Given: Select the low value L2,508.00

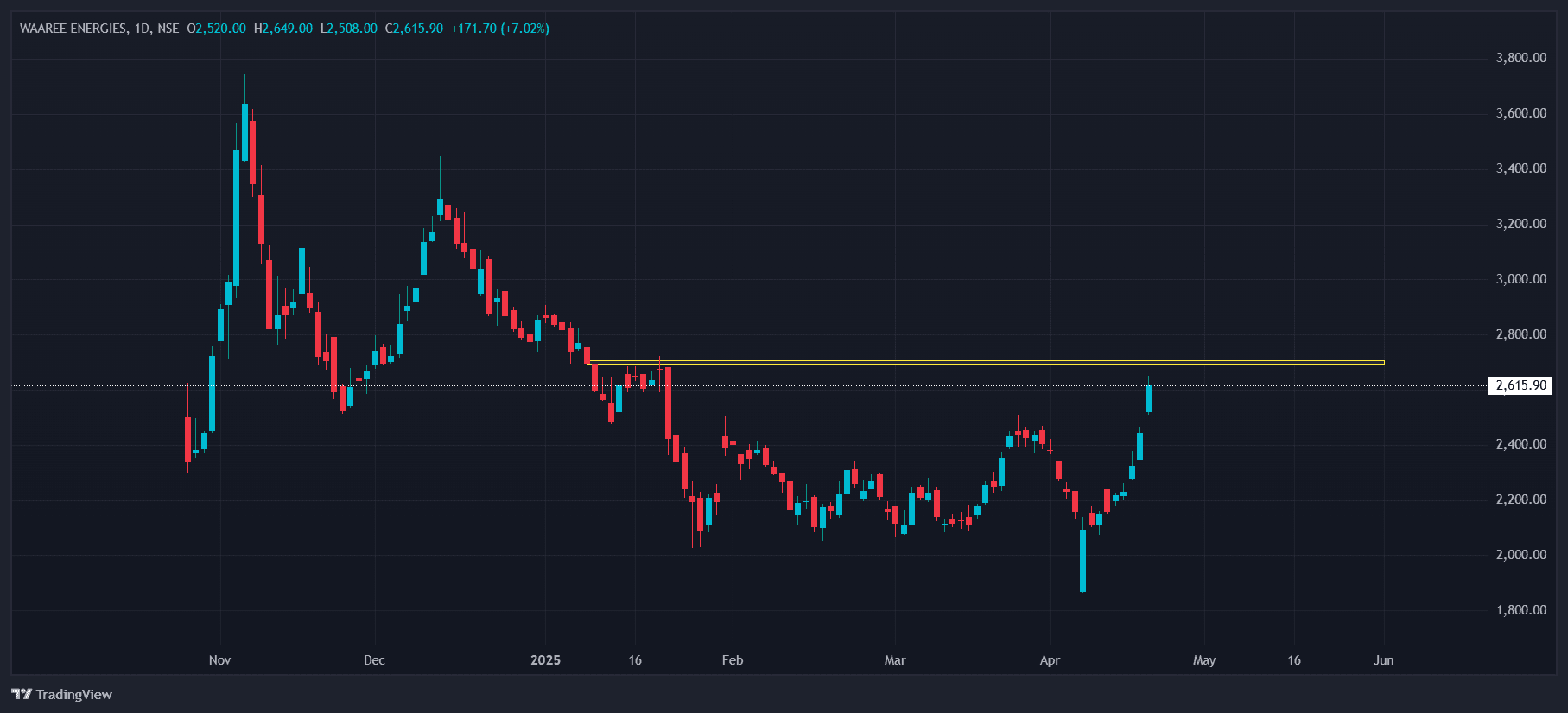Looking at the screenshot, I should coord(349,29).
